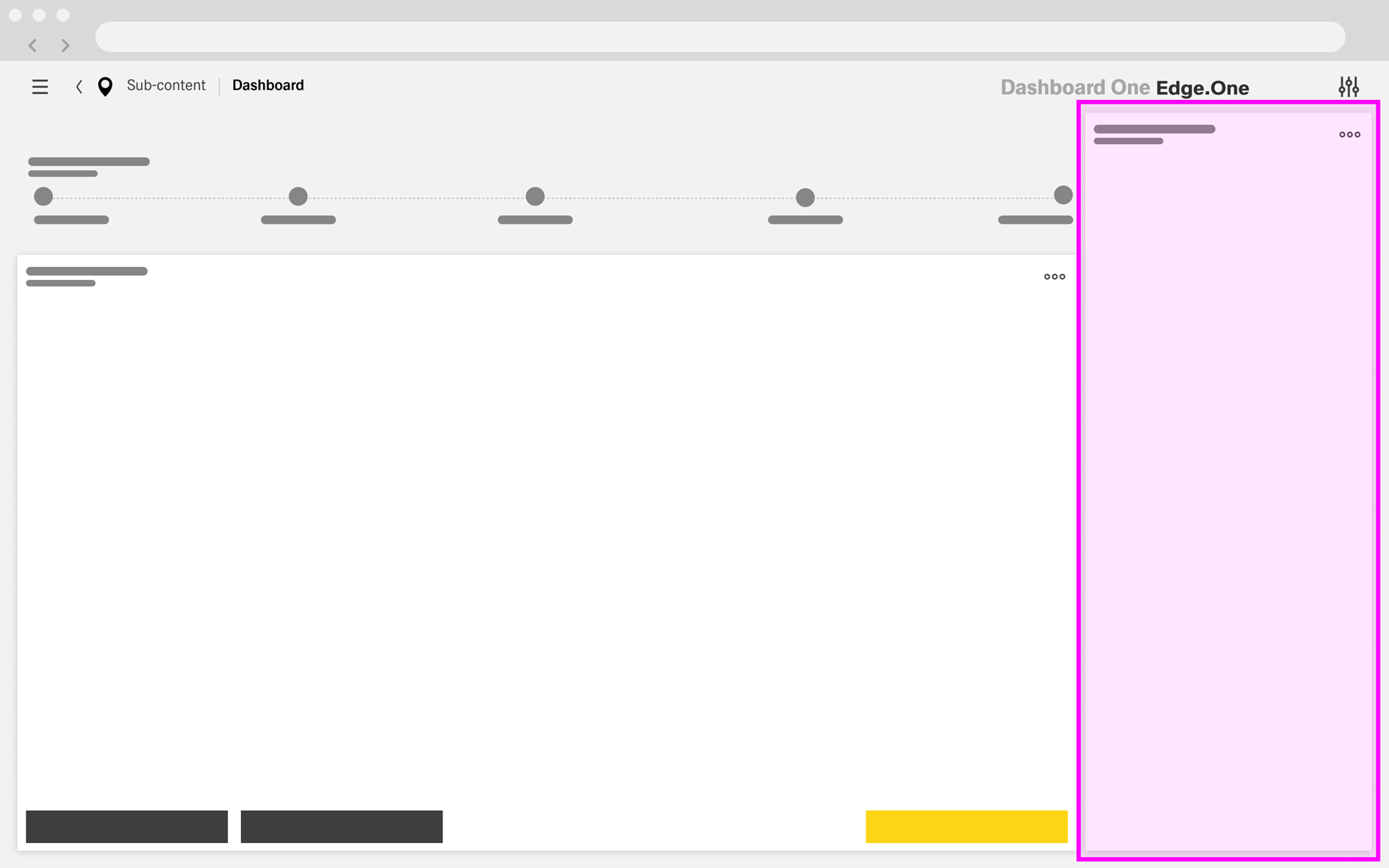Select the Sub-content breadcrumb

coord(166,85)
